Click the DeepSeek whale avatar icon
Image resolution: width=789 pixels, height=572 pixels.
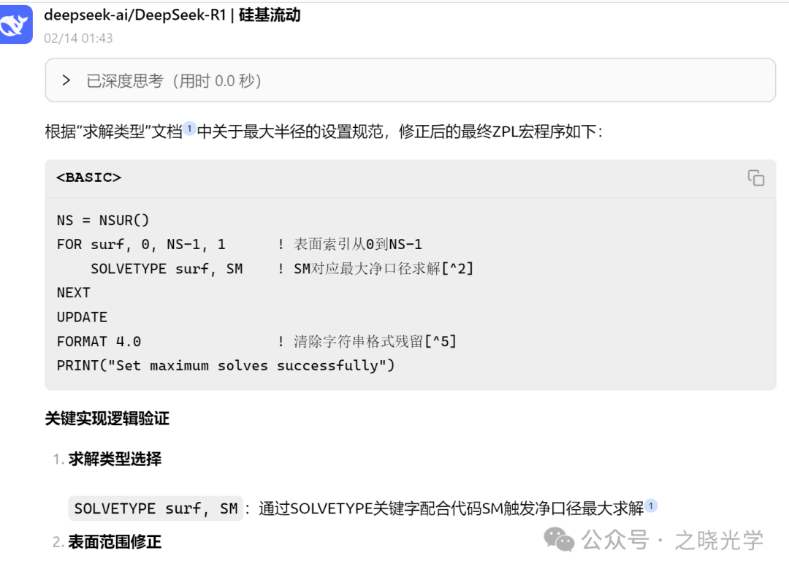[17, 26]
